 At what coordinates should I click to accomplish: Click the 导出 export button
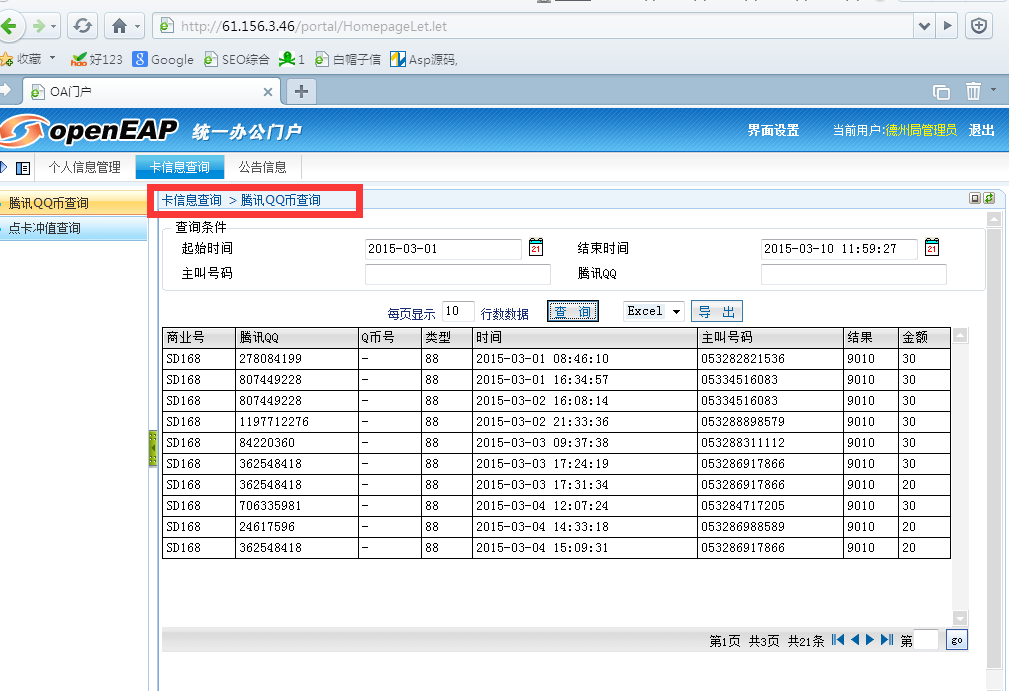tap(717, 311)
